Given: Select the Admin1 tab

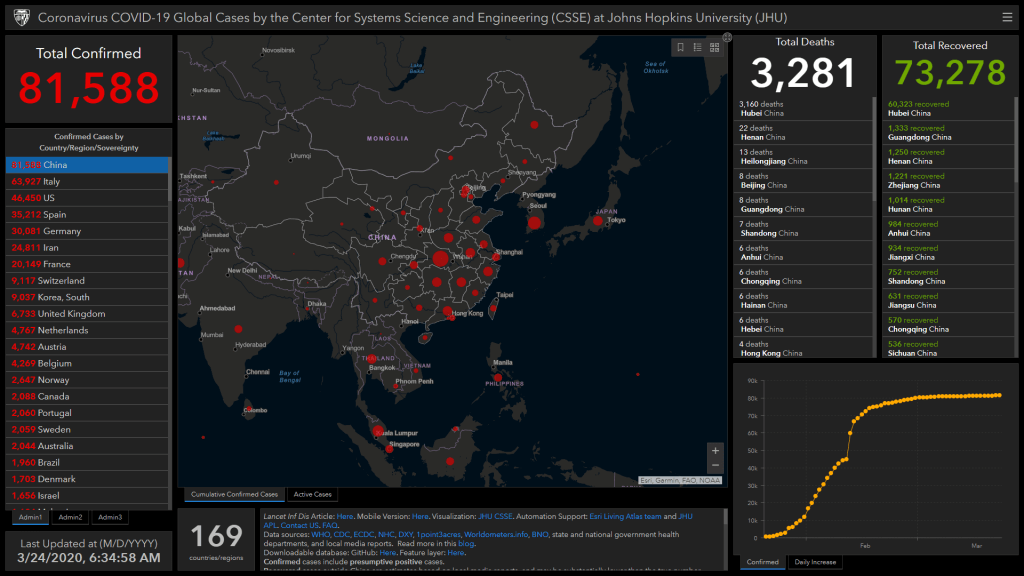Looking at the screenshot, I should 30,517.
